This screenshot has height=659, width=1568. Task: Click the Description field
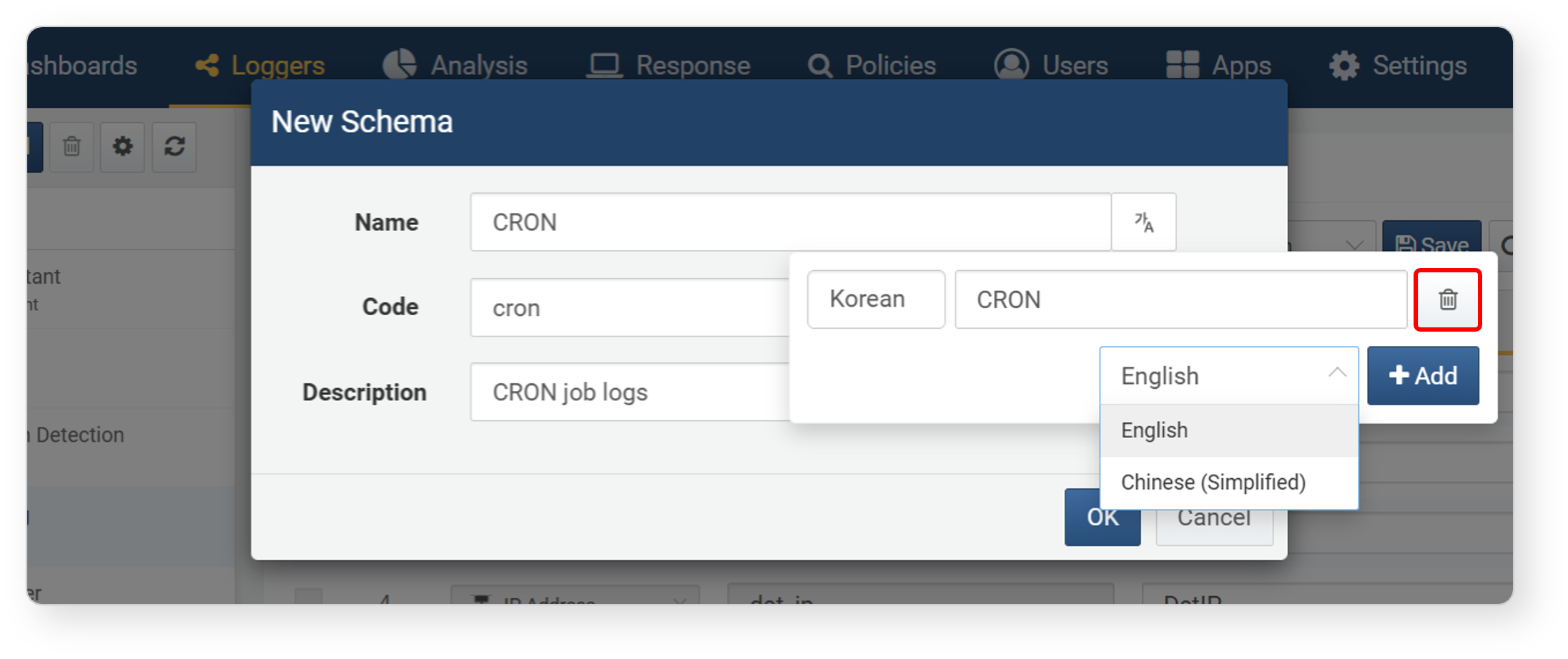pyautogui.click(x=630, y=392)
